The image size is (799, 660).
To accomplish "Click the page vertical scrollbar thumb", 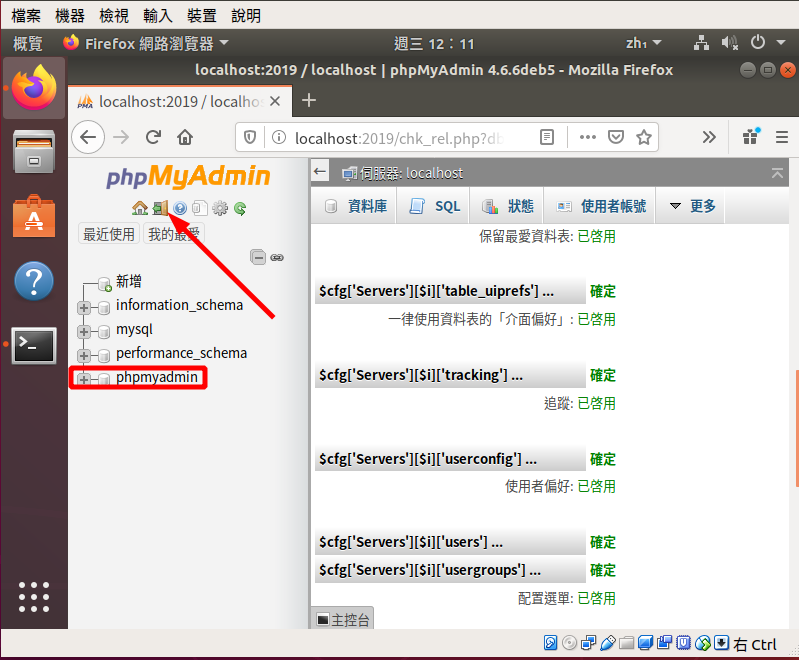I will pos(797,428).
